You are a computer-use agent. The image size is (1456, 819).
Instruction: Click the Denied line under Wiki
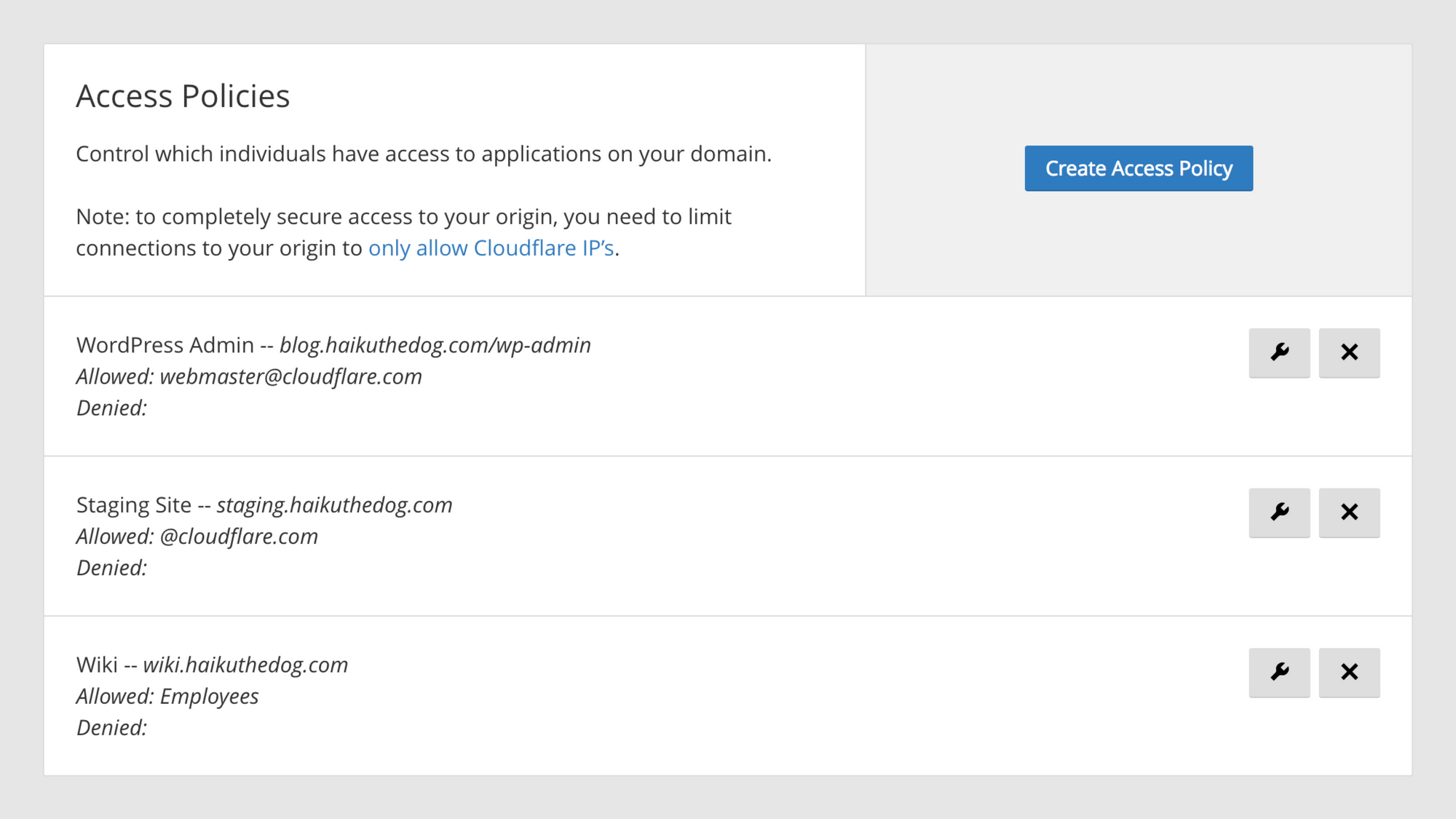[x=111, y=727]
